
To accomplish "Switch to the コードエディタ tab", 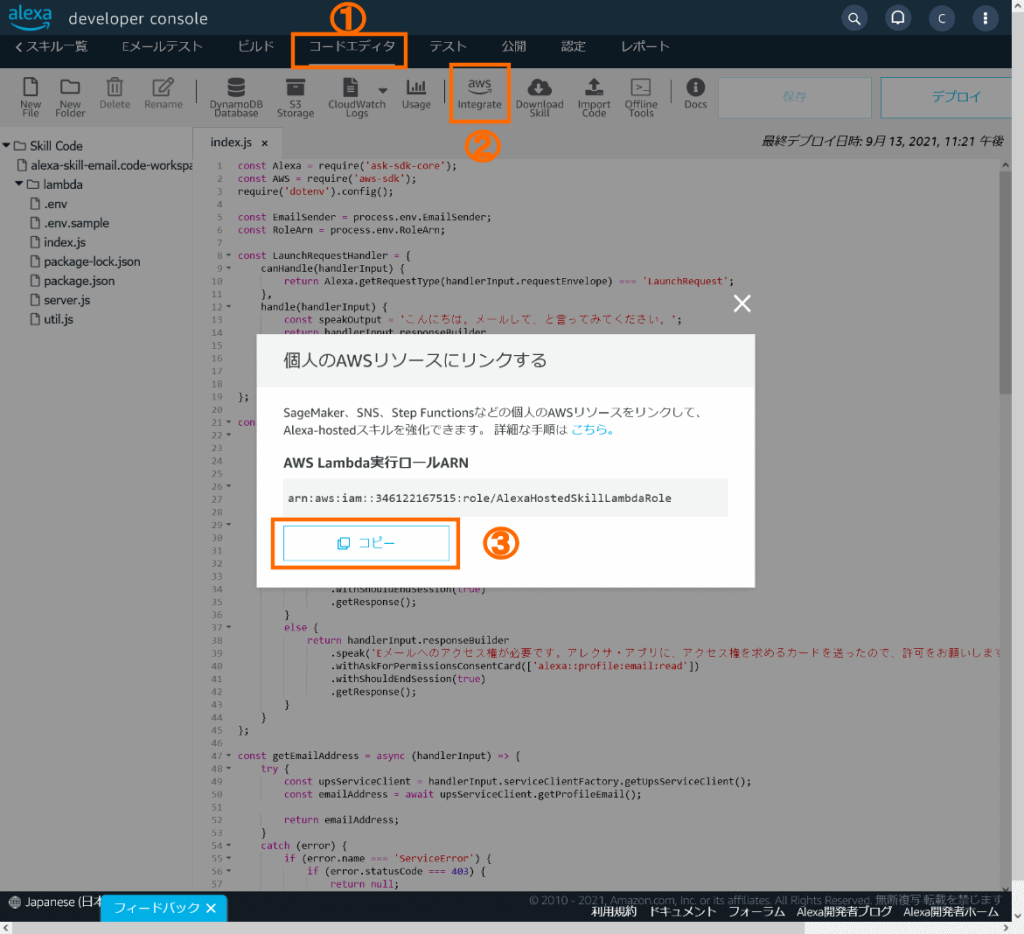I will 351,46.
